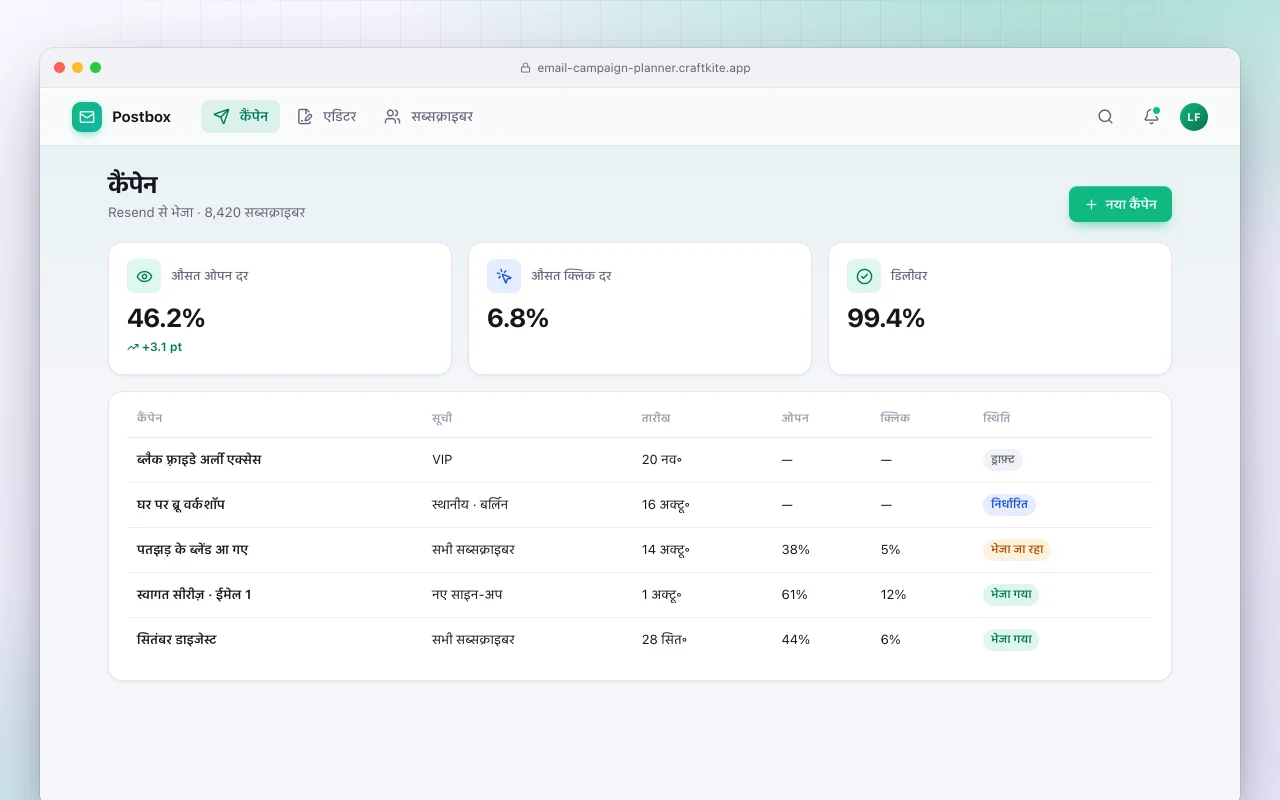Viewport: 1280px width, 800px height.
Task: Click the भेजा जा रहा status badge
Action: coord(1017,550)
